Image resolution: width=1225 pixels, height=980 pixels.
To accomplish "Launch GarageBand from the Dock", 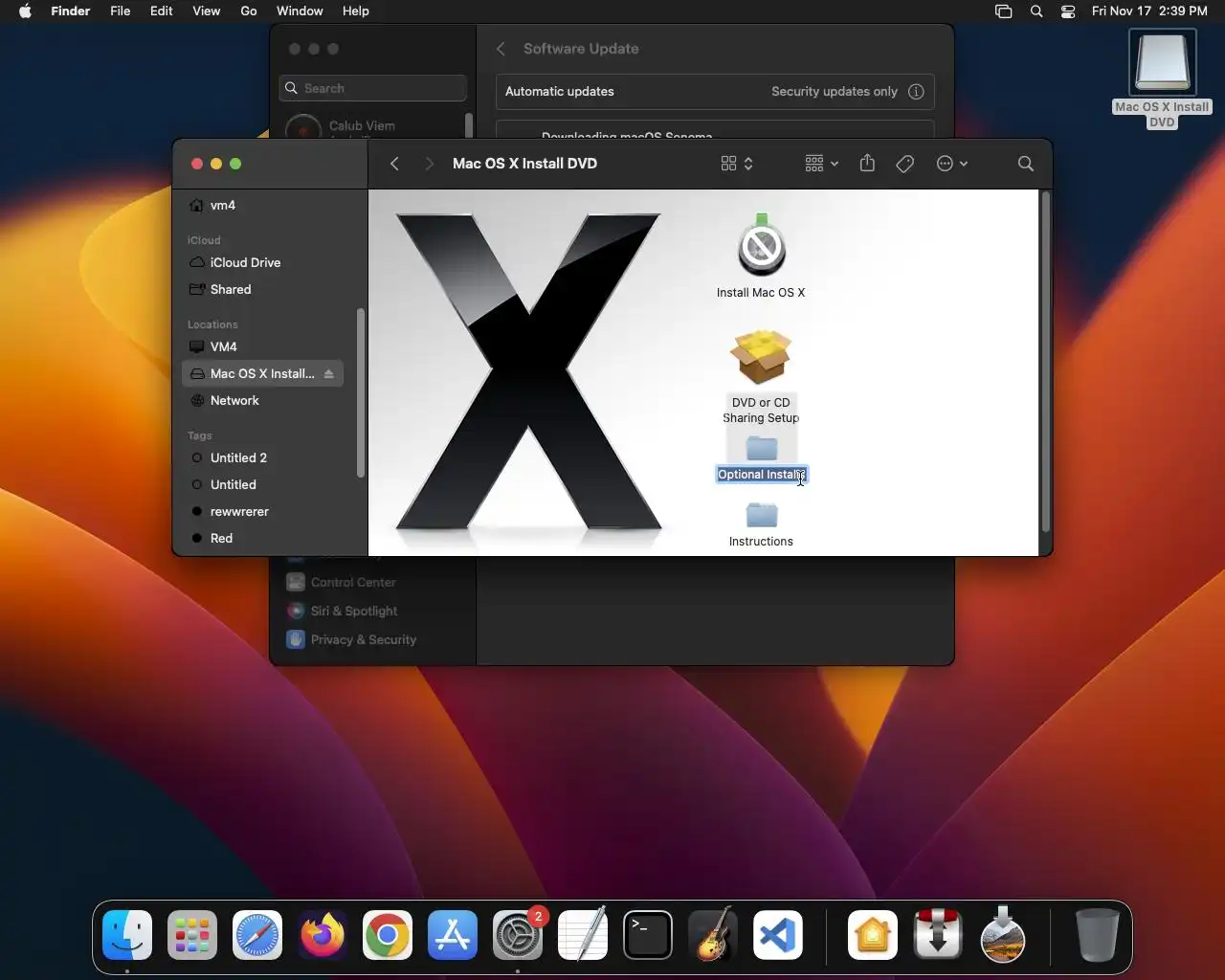I will (x=713, y=935).
